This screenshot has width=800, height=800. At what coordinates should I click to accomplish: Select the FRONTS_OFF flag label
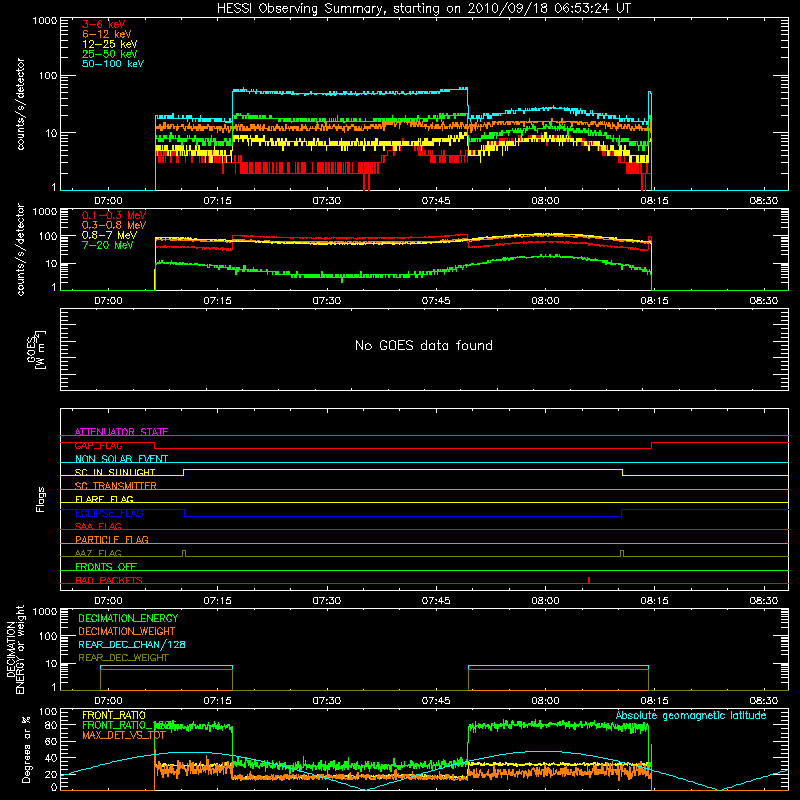[106, 566]
